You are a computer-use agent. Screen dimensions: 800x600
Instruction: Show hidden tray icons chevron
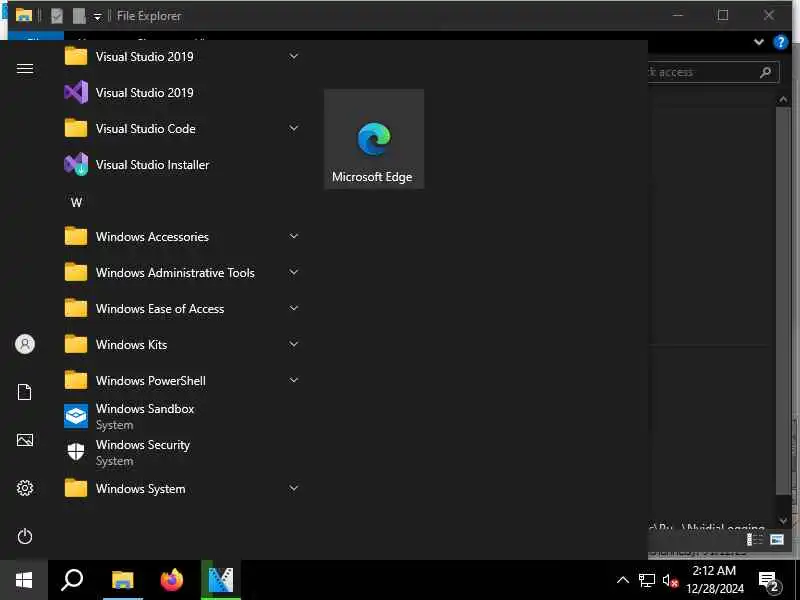pos(623,580)
